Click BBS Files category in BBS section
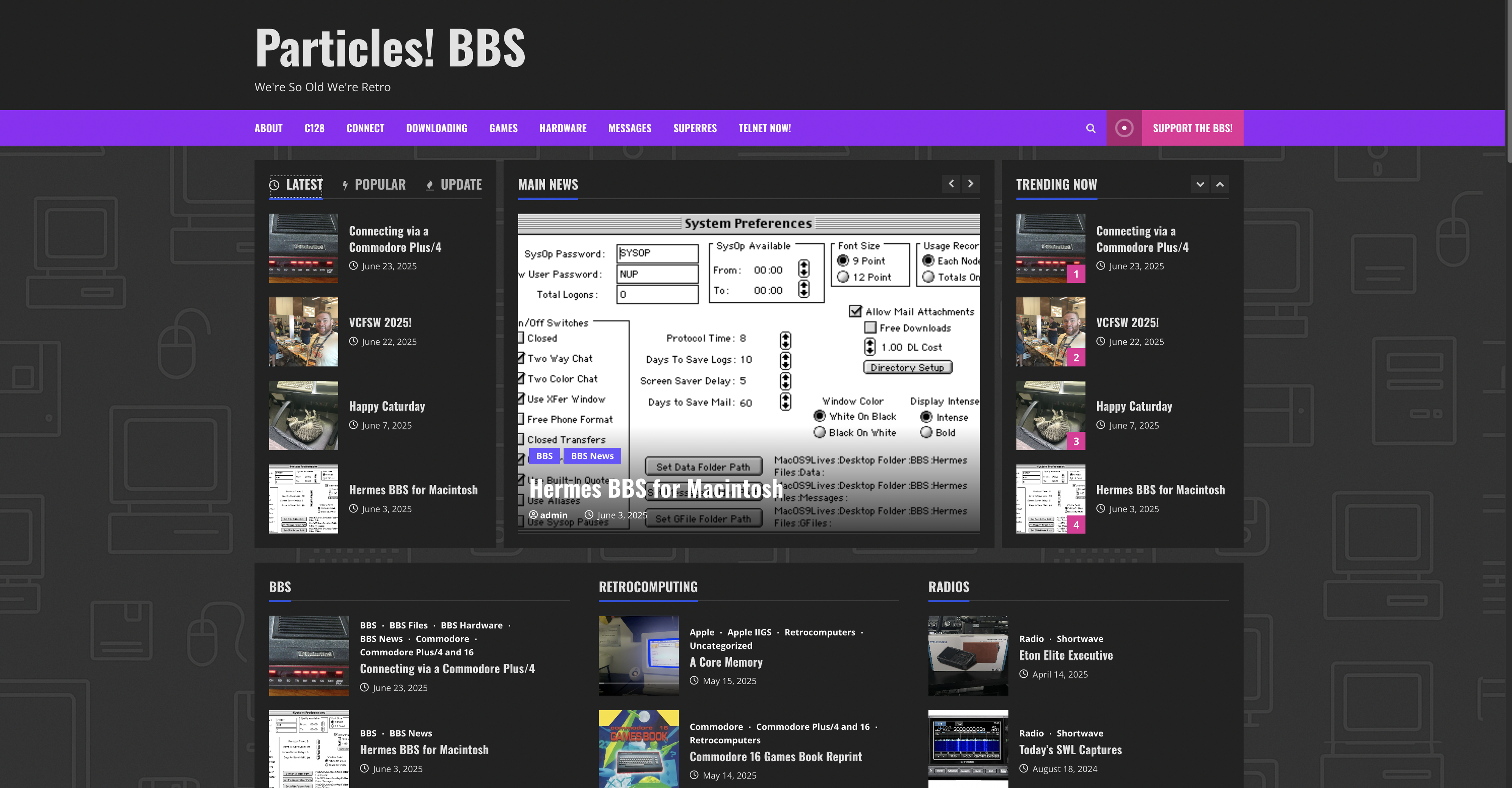The width and height of the screenshot is (1512, 788). tap(409, 625)
